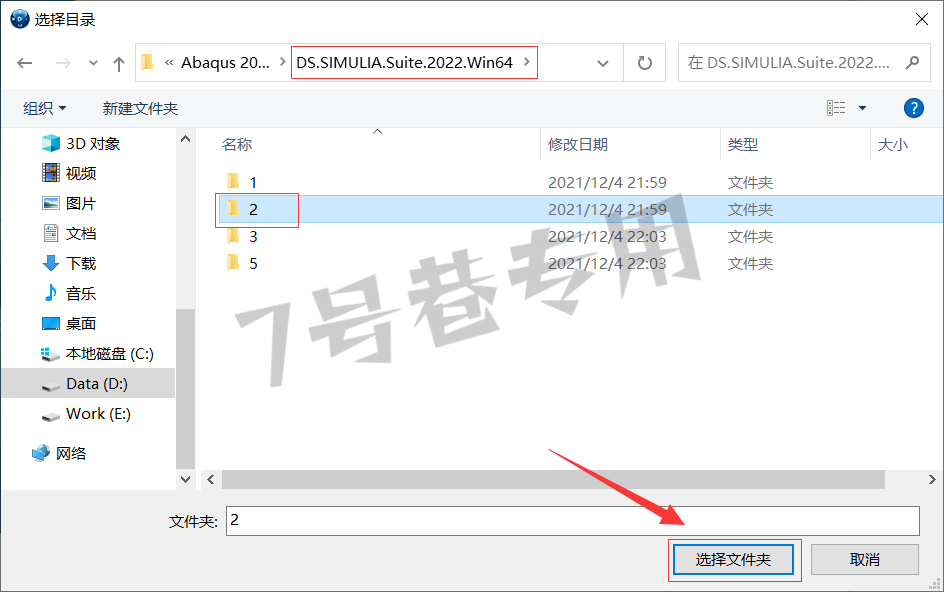This screenshot has width=944, height=592.
Task: Click the 文件夹 name input field
Action: (573, 520)
